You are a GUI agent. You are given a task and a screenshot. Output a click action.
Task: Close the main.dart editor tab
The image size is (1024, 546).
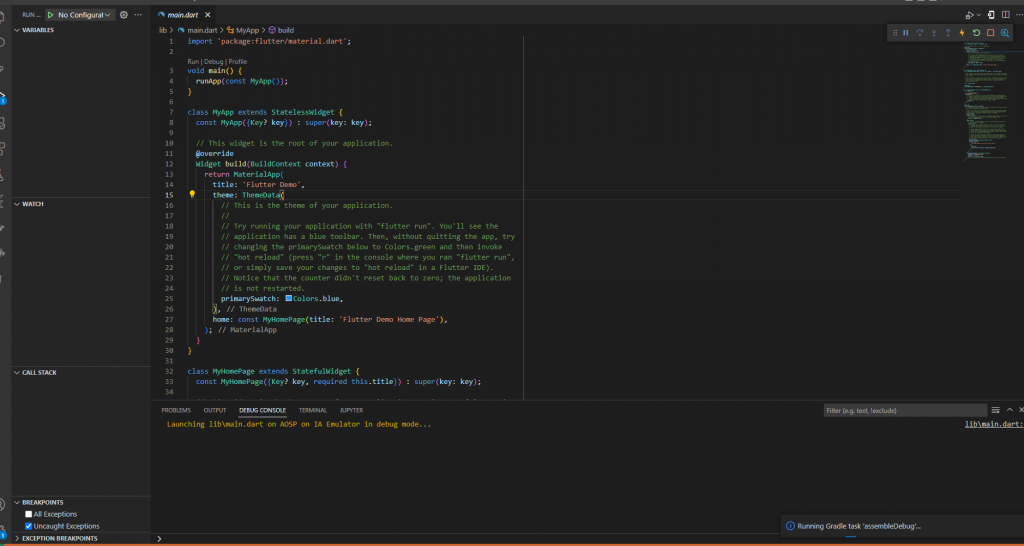206,14
